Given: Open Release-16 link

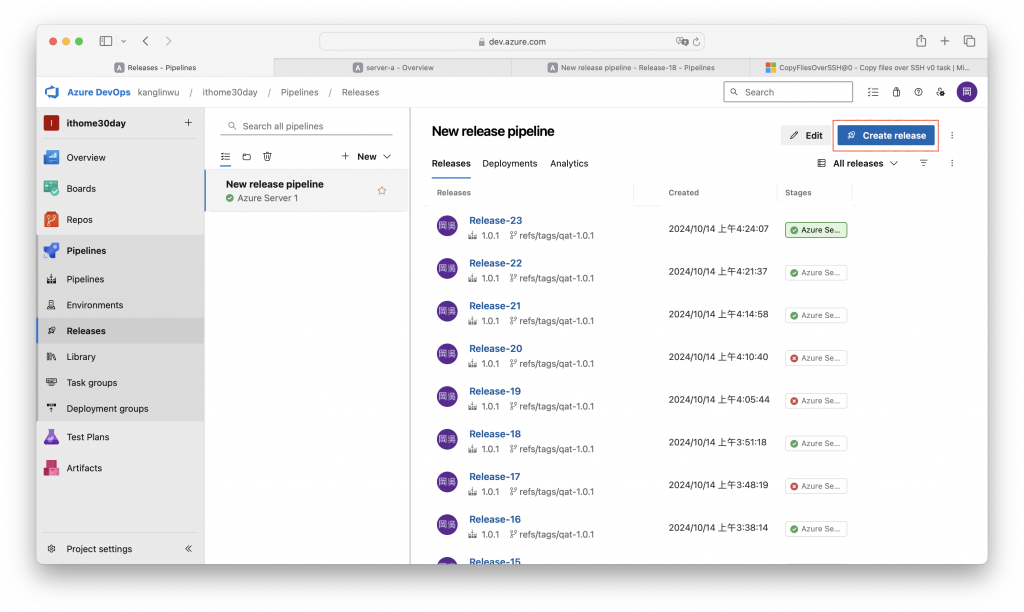Looking at the screenshot, I should (495, 519).
